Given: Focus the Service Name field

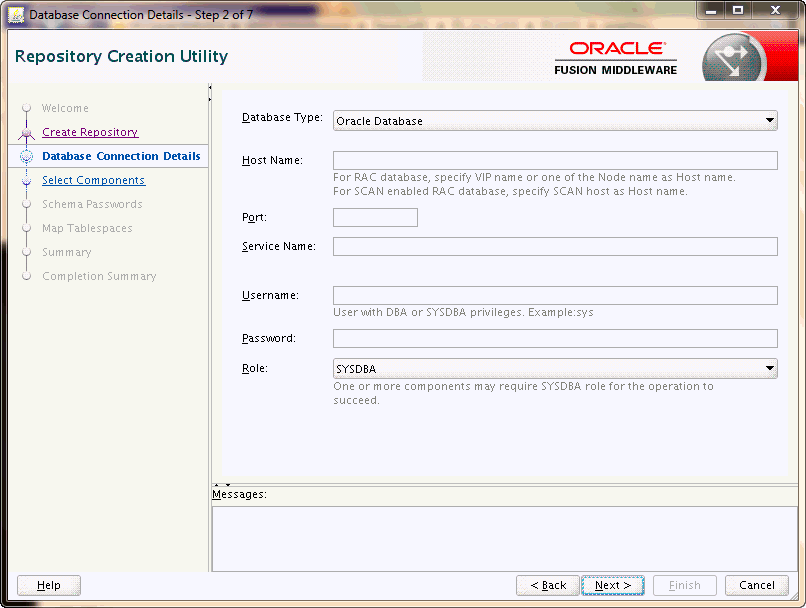Looking at the screenshot, I should [x=555, y=246].
